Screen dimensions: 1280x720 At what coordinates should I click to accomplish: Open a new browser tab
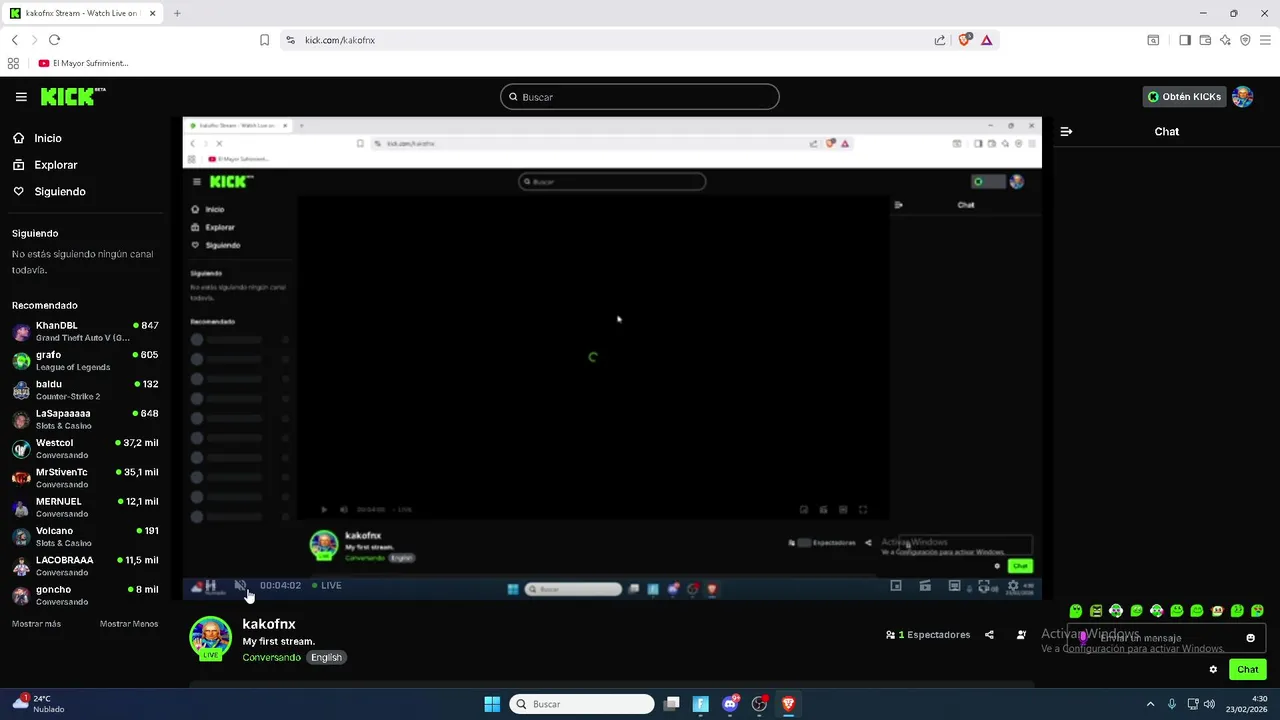177,13
